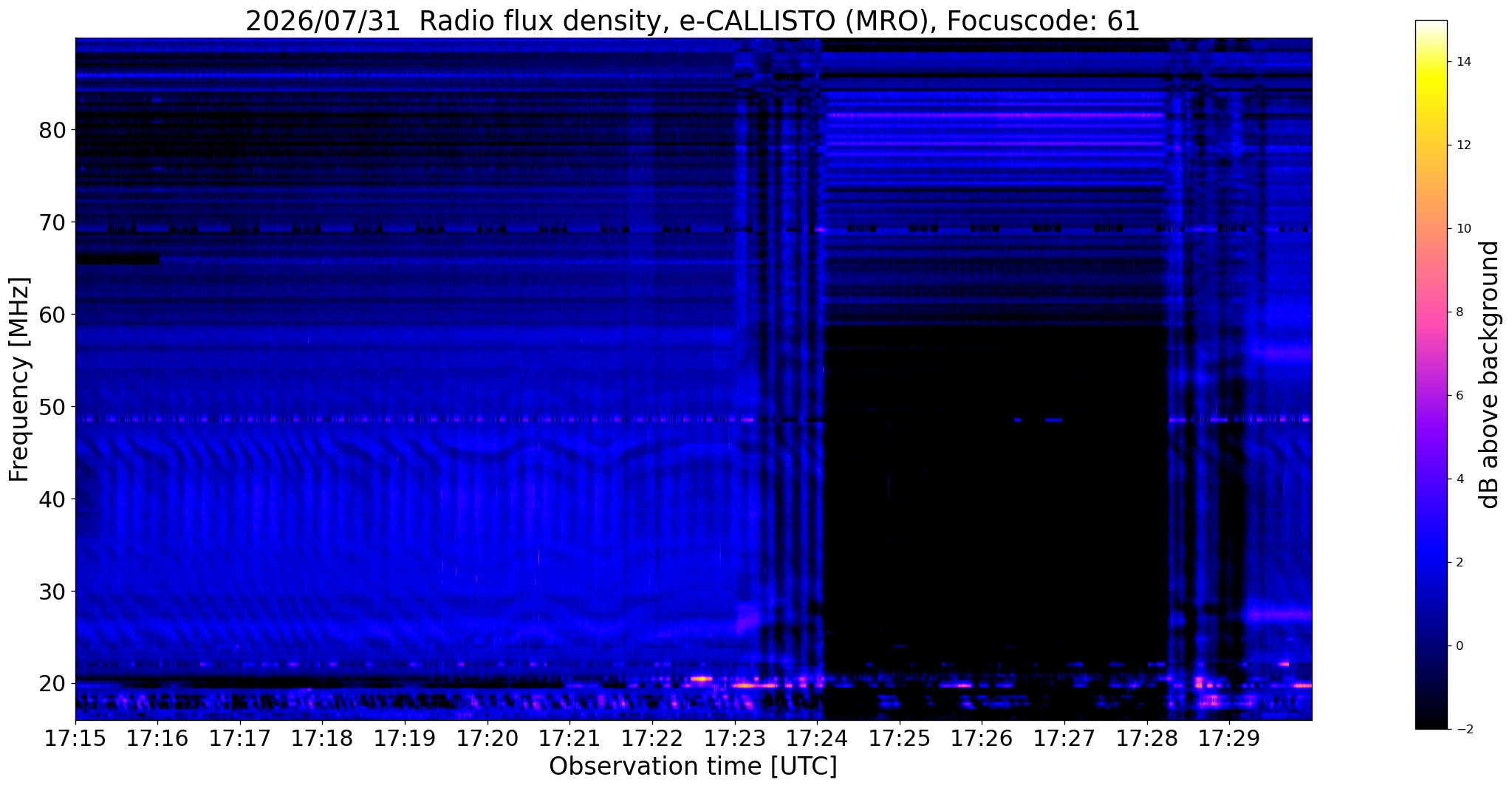Image resolution: width=1512 pixels, height=788 pixels.
Task: Click the colorbar tick value 8
Action: tap(1459, 312)
